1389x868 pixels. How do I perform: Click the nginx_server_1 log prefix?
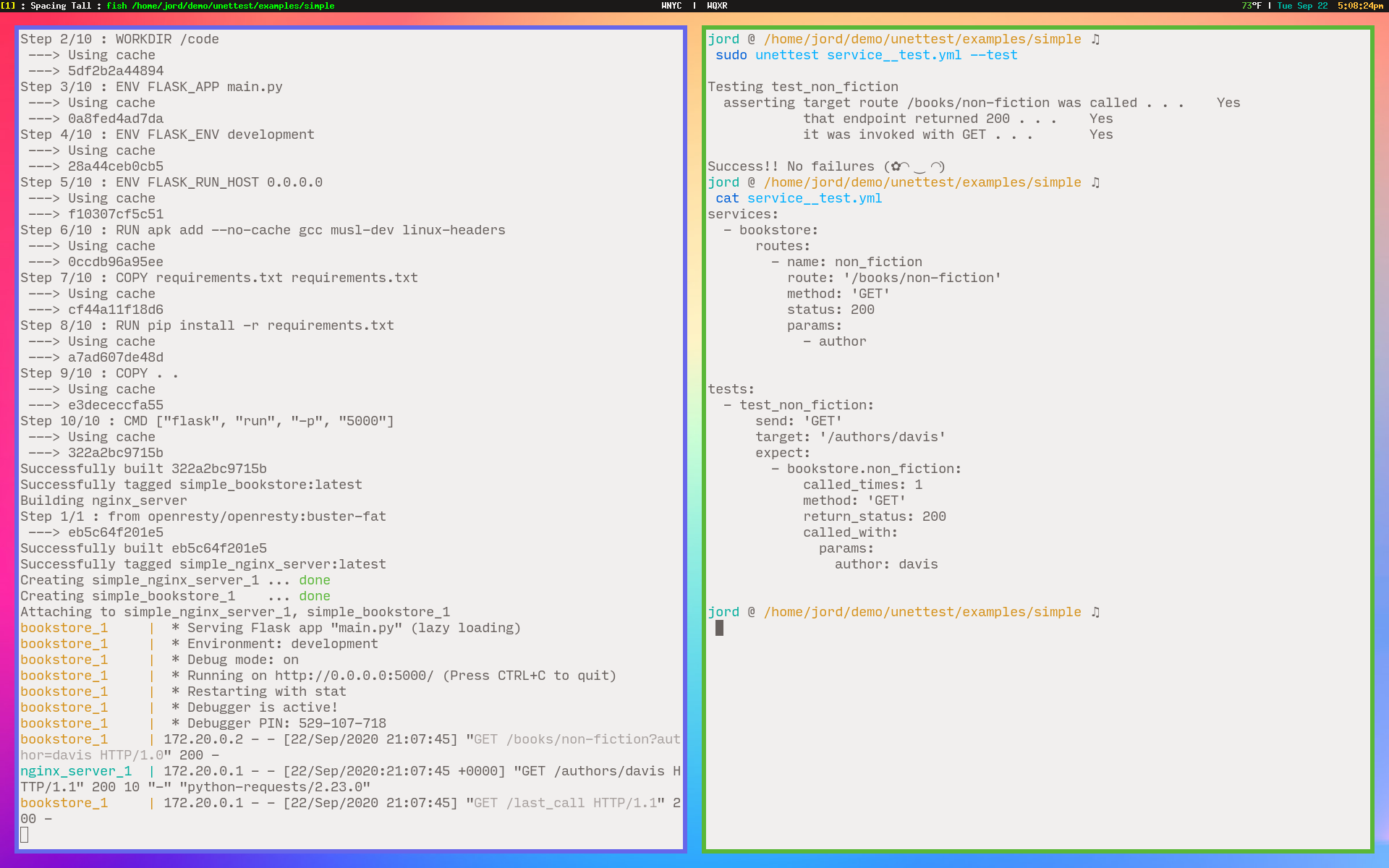point(76,771)
